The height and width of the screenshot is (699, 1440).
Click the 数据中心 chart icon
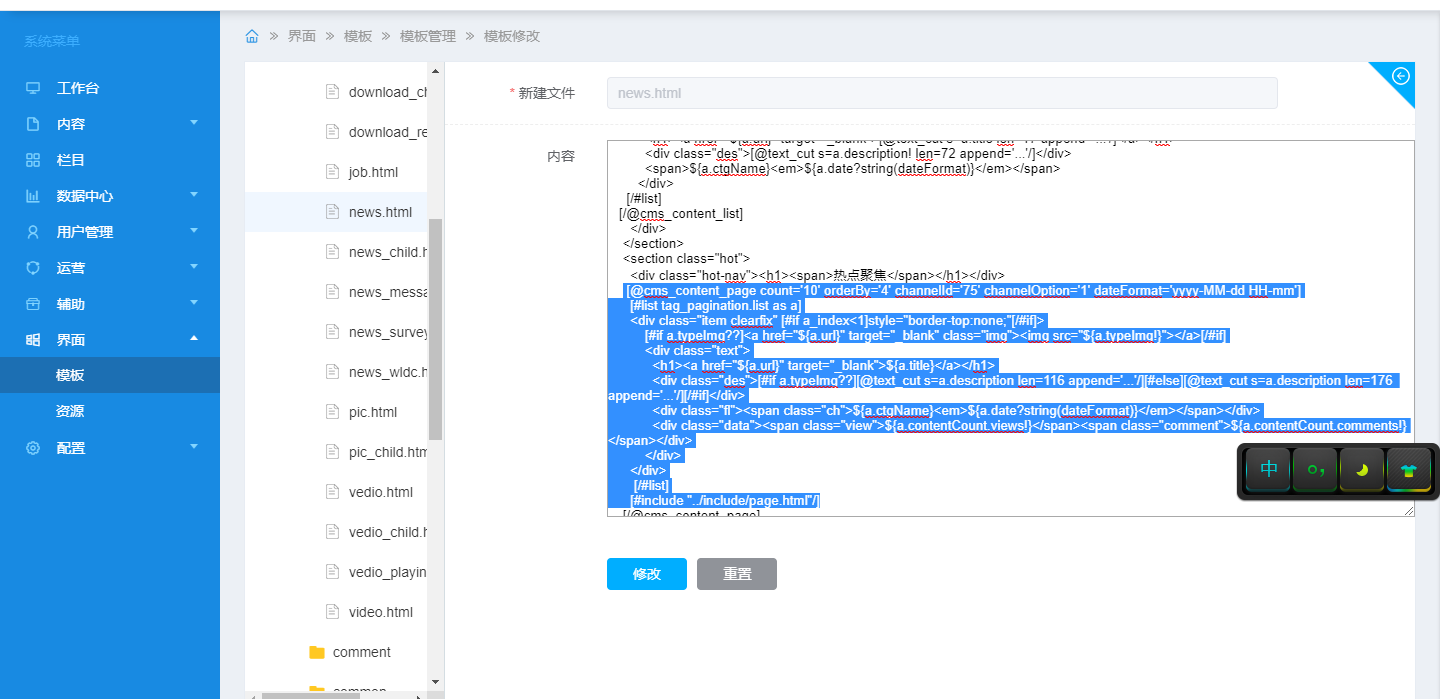tap(33, 196)
